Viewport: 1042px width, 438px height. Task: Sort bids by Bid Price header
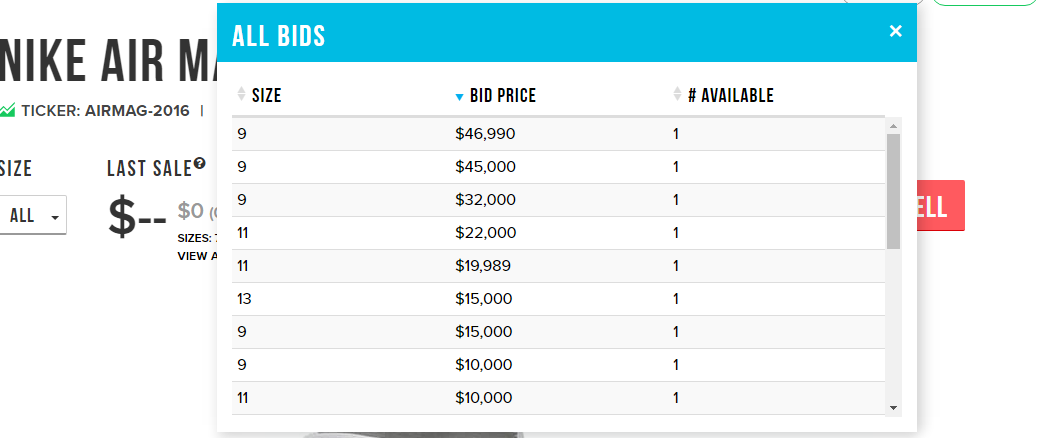(x=502, y=96)
